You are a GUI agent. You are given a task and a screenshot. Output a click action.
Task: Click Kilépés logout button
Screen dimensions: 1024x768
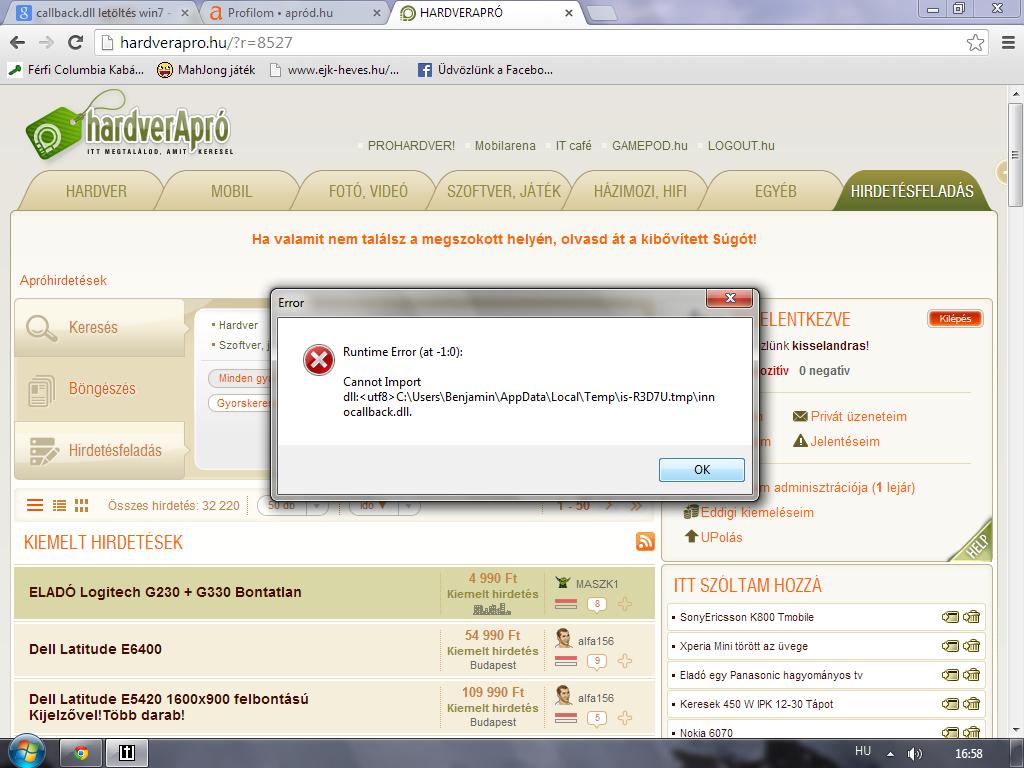point(955,319)
